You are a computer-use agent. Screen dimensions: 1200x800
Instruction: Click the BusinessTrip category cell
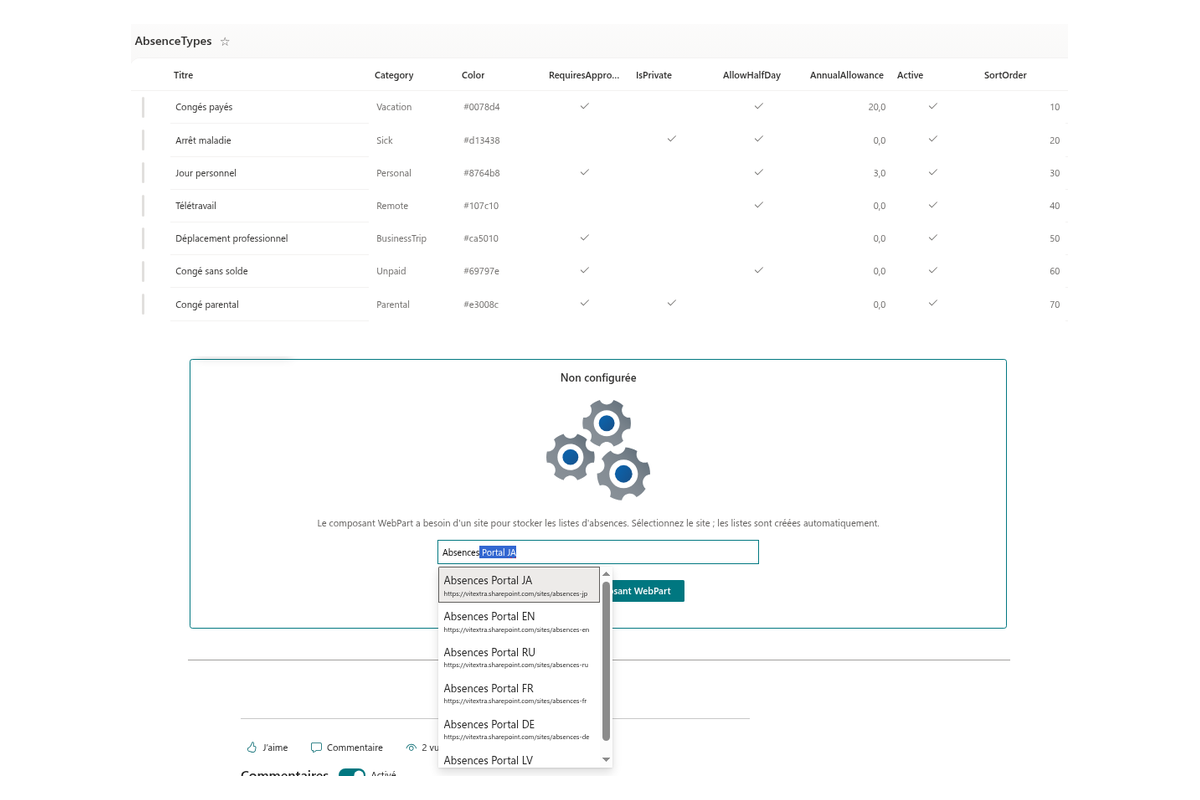coord(401,239)
